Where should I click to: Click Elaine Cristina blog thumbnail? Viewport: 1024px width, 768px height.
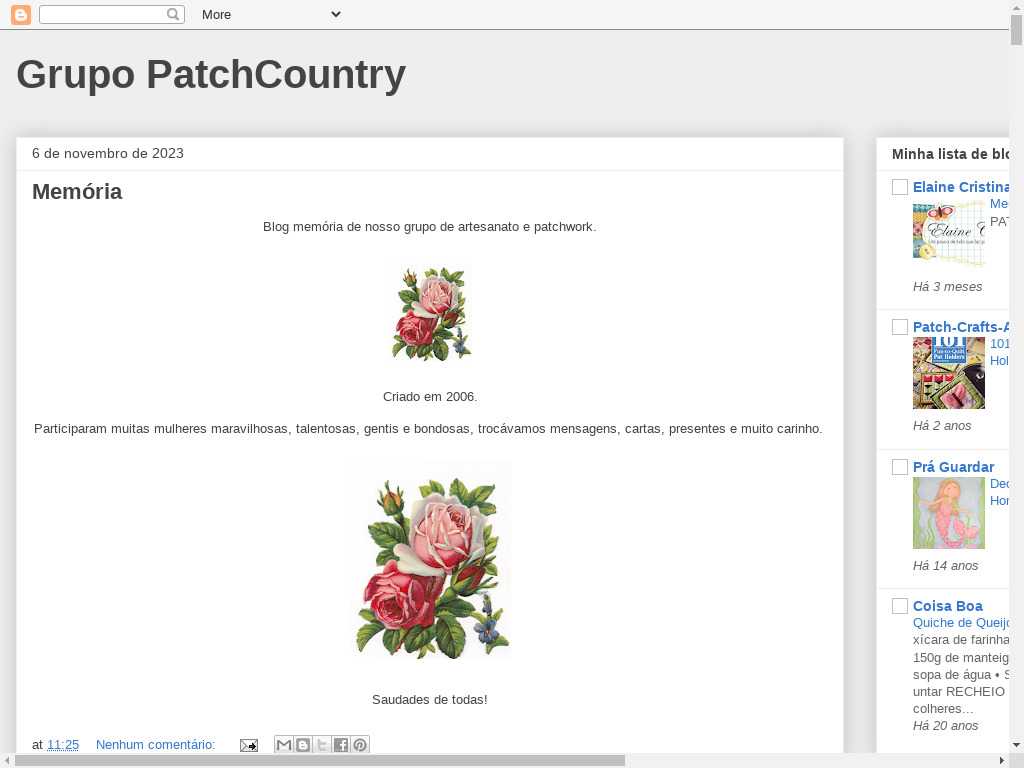(949, 233)
